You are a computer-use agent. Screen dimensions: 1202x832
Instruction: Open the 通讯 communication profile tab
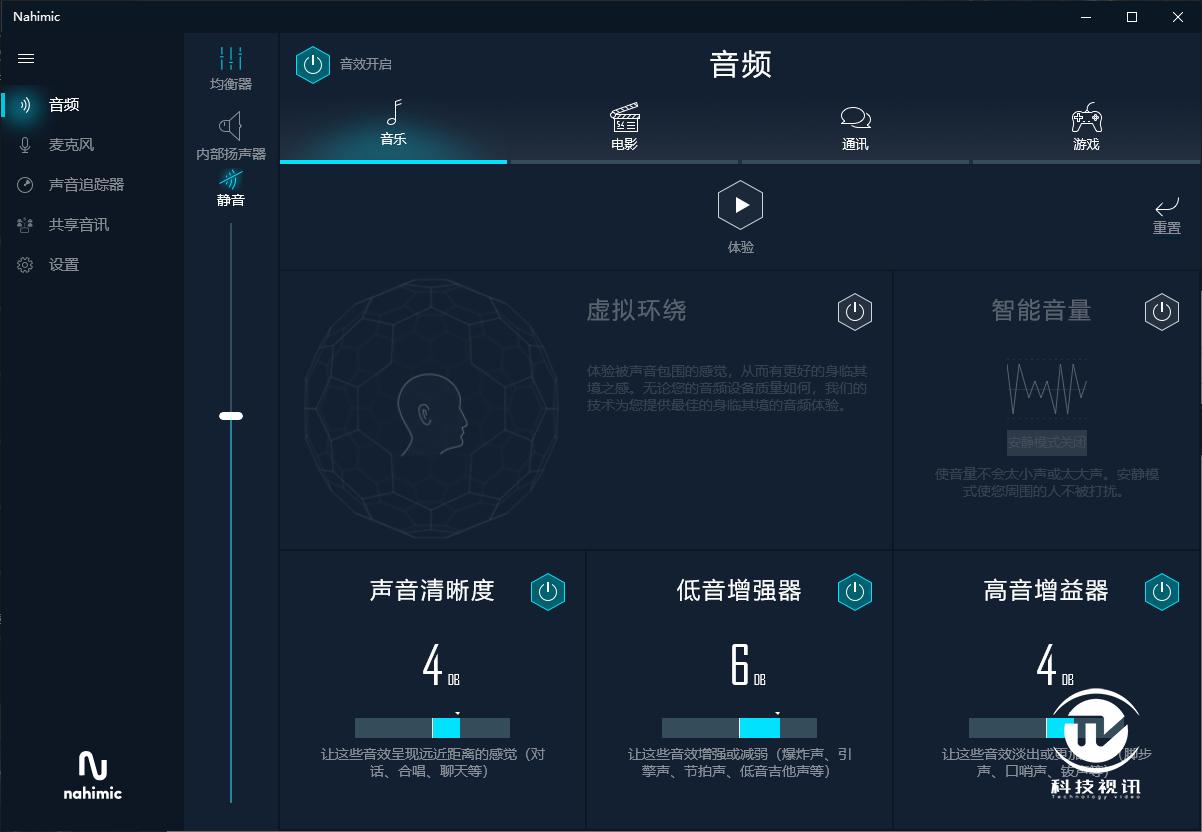point(855,127)
